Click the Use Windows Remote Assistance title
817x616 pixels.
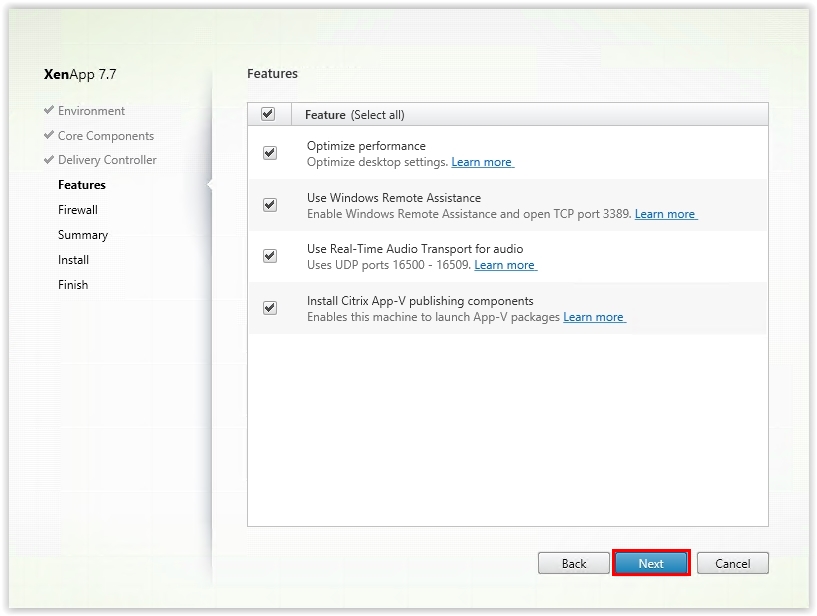coord(394,198)
